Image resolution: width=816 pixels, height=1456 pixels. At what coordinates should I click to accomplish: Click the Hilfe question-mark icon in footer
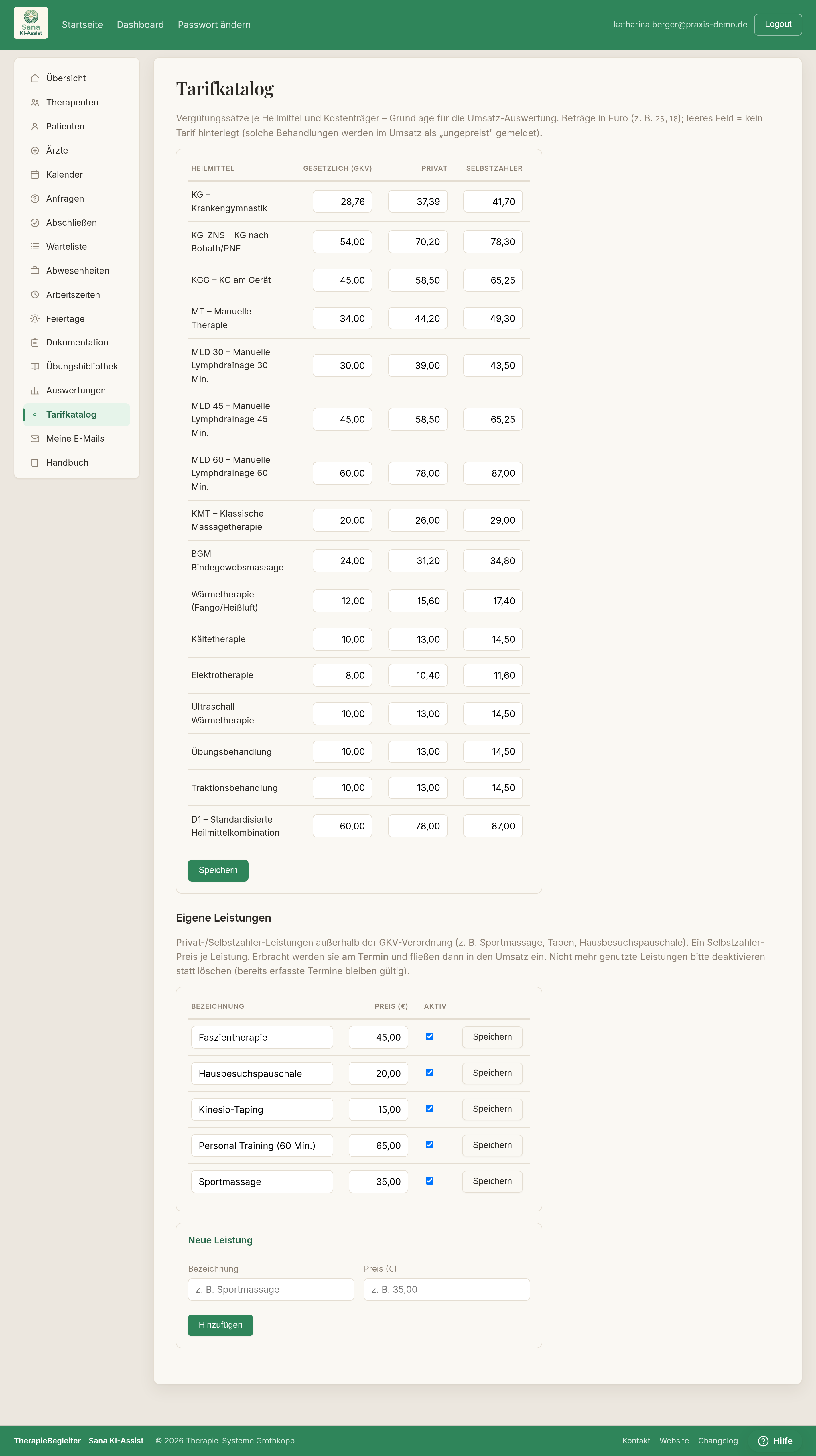(763, 1441)
